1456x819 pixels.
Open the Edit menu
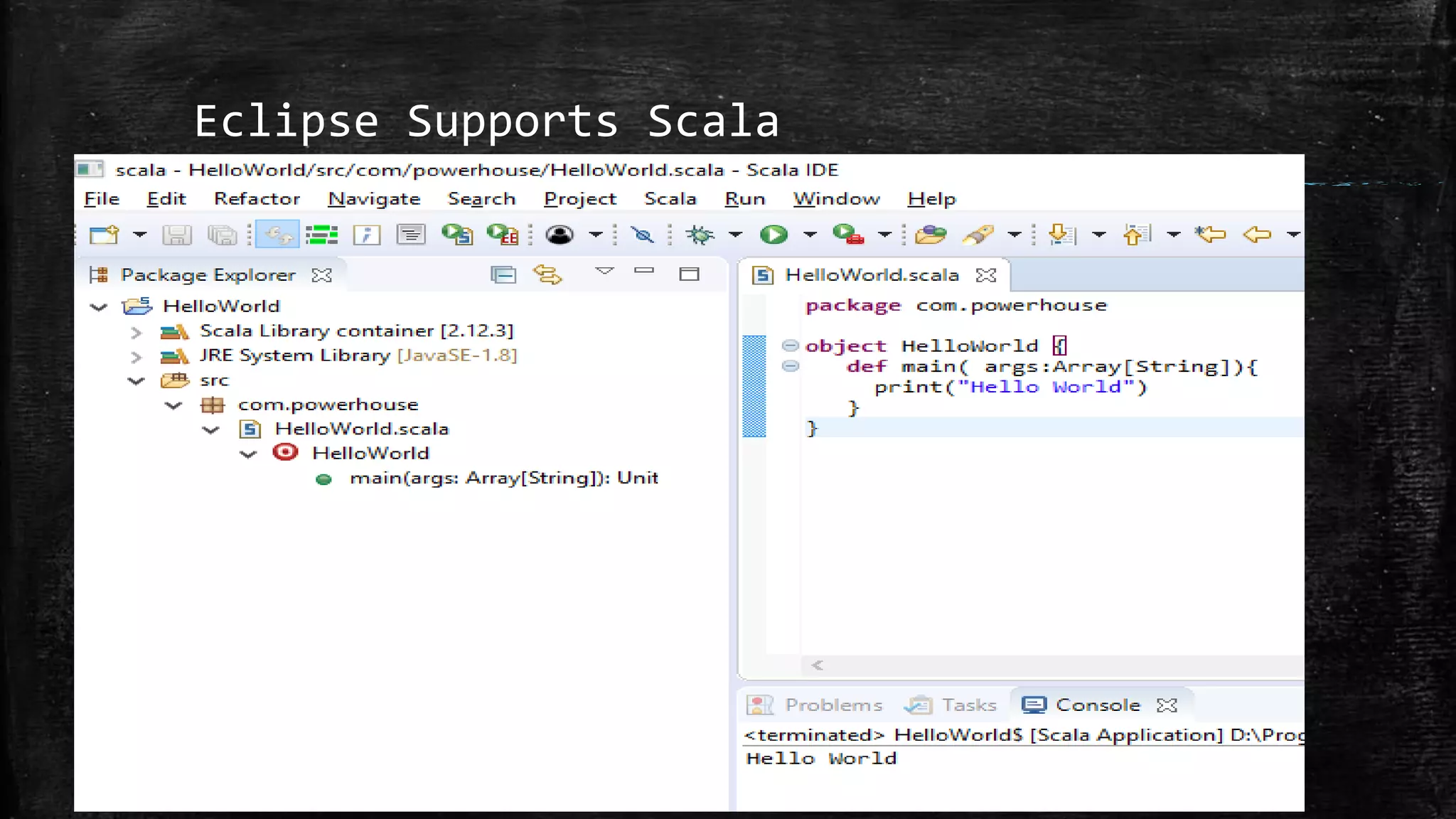[166, 198]
